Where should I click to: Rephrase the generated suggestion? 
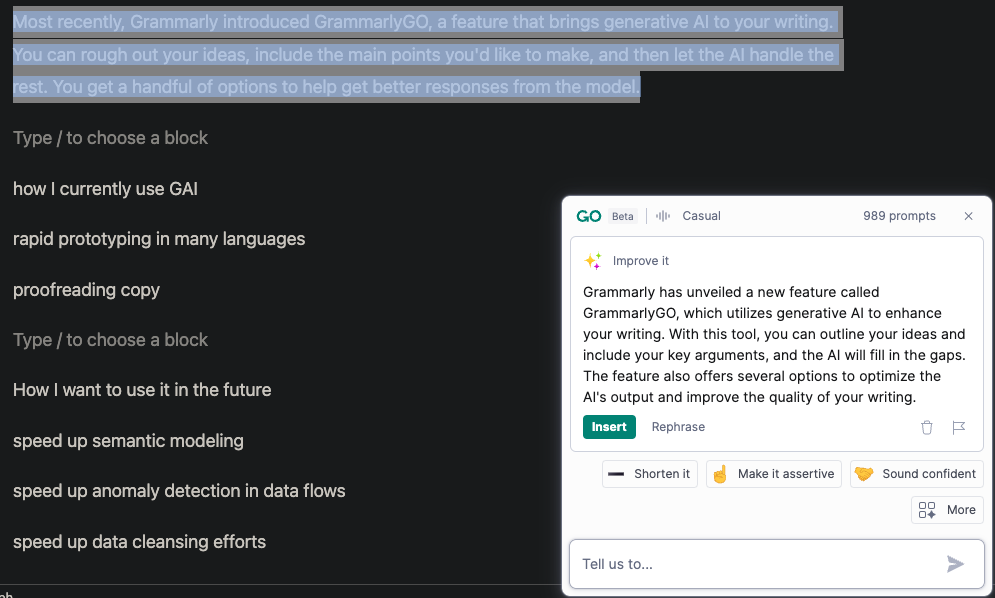678,427
